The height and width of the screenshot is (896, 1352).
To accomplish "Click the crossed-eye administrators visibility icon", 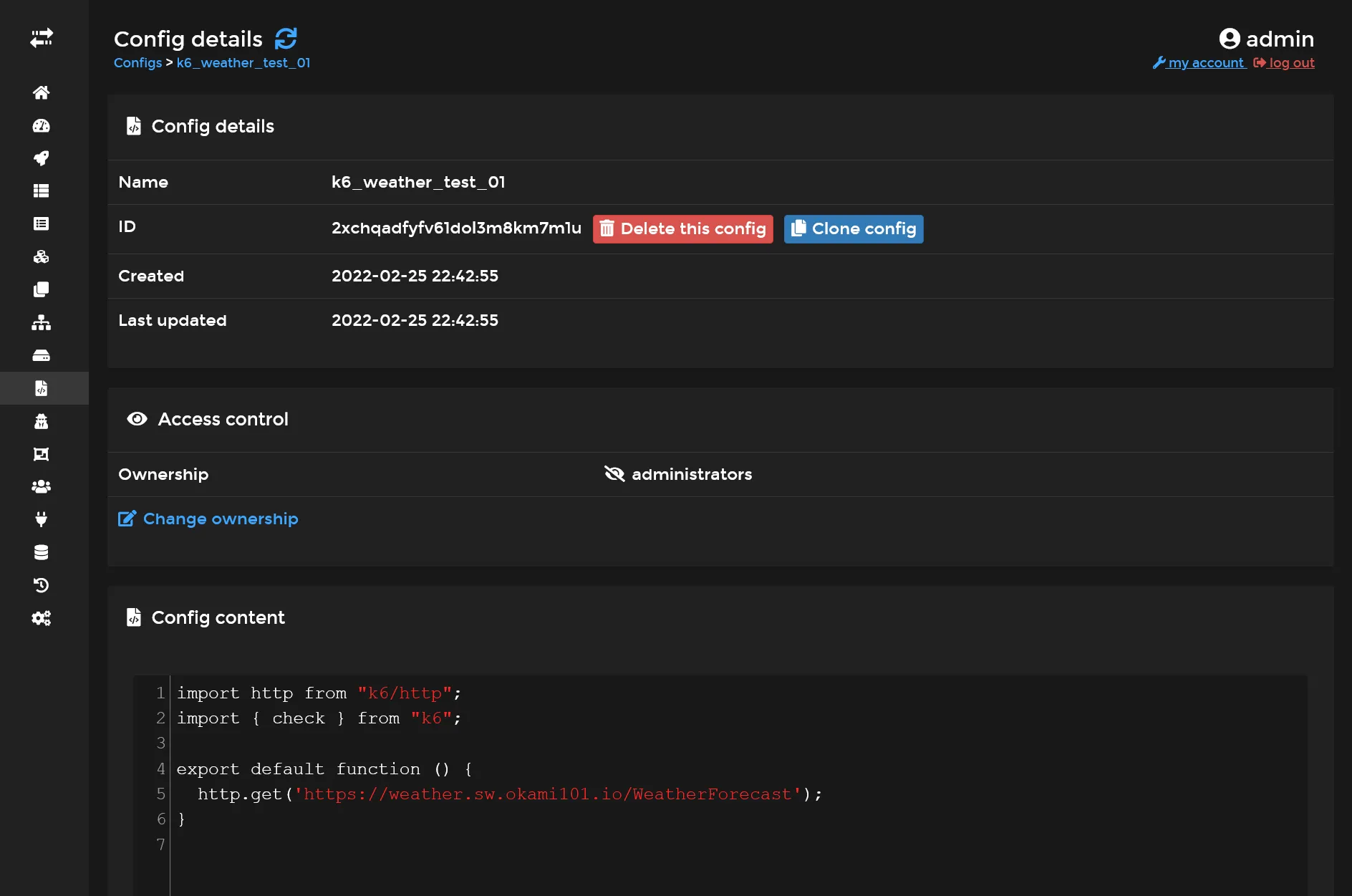I will pyautogui.click(x=614, y=474).
